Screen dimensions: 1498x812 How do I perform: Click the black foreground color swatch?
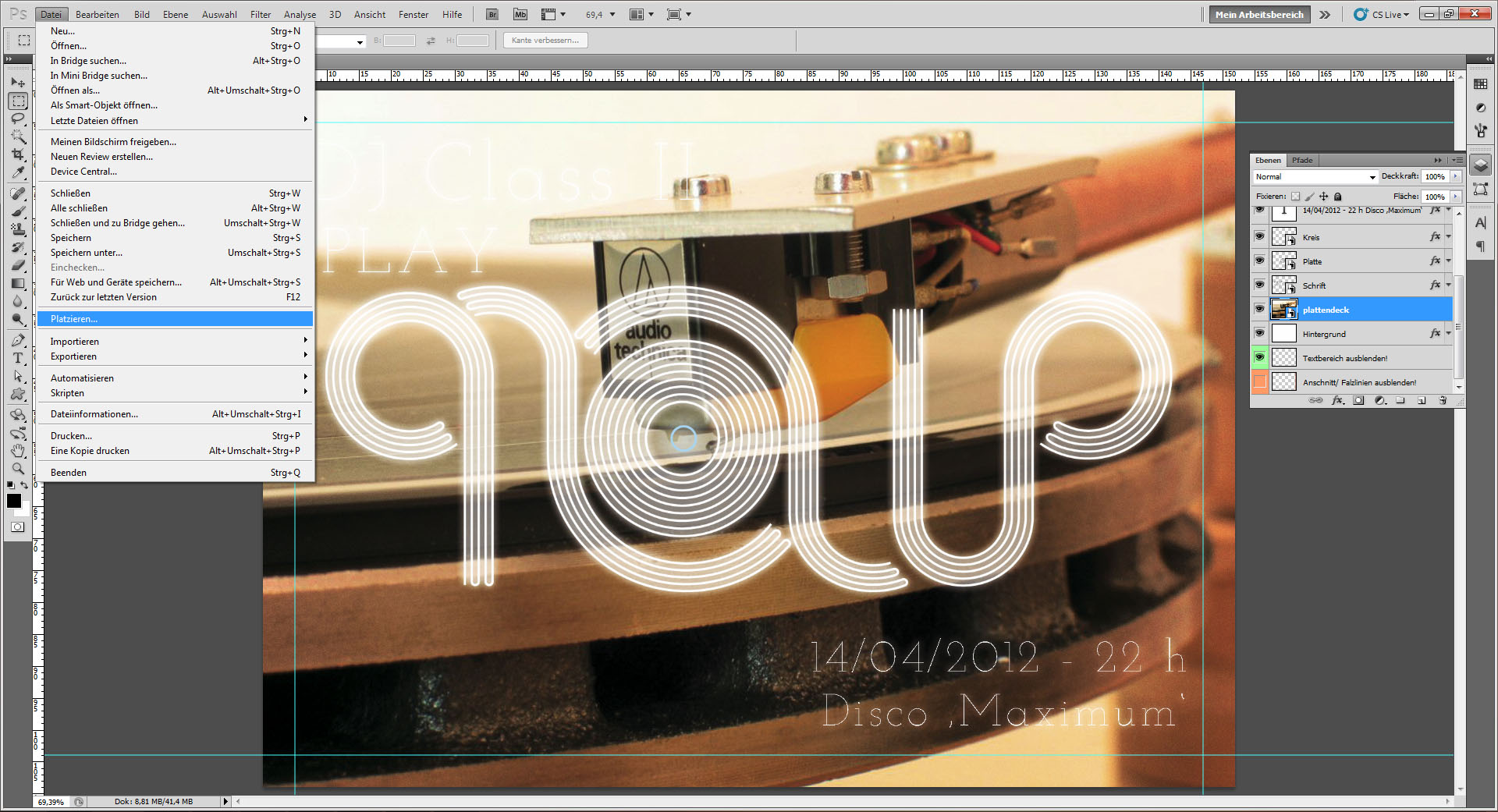(13, 501)
